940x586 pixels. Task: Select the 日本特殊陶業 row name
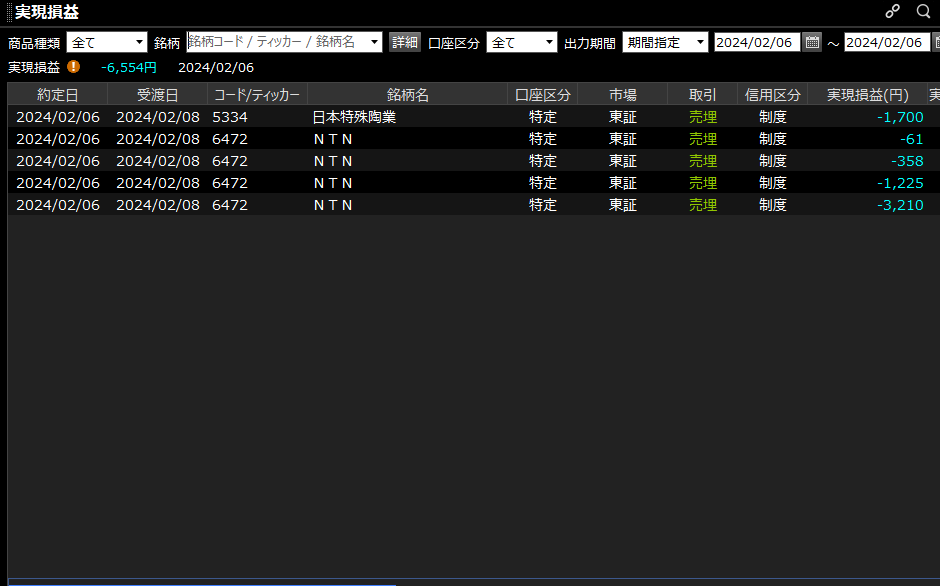coord(354,117)
